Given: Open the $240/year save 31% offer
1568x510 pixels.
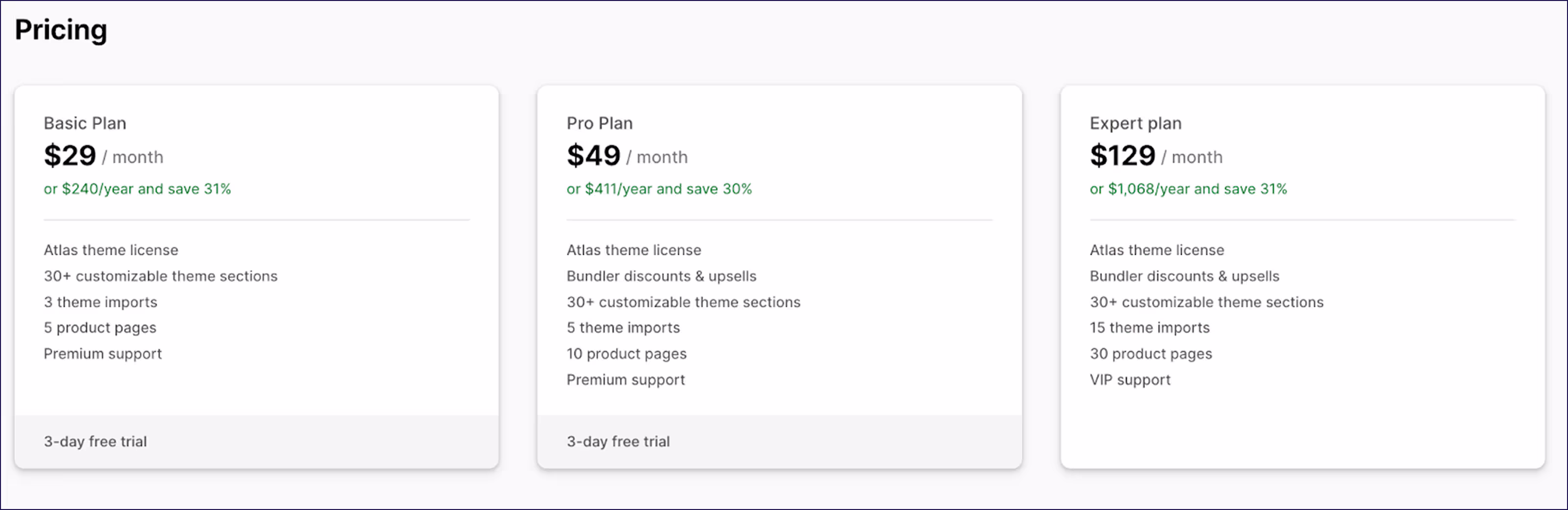Looking at the screenshot, I should [x=137, y=189].
